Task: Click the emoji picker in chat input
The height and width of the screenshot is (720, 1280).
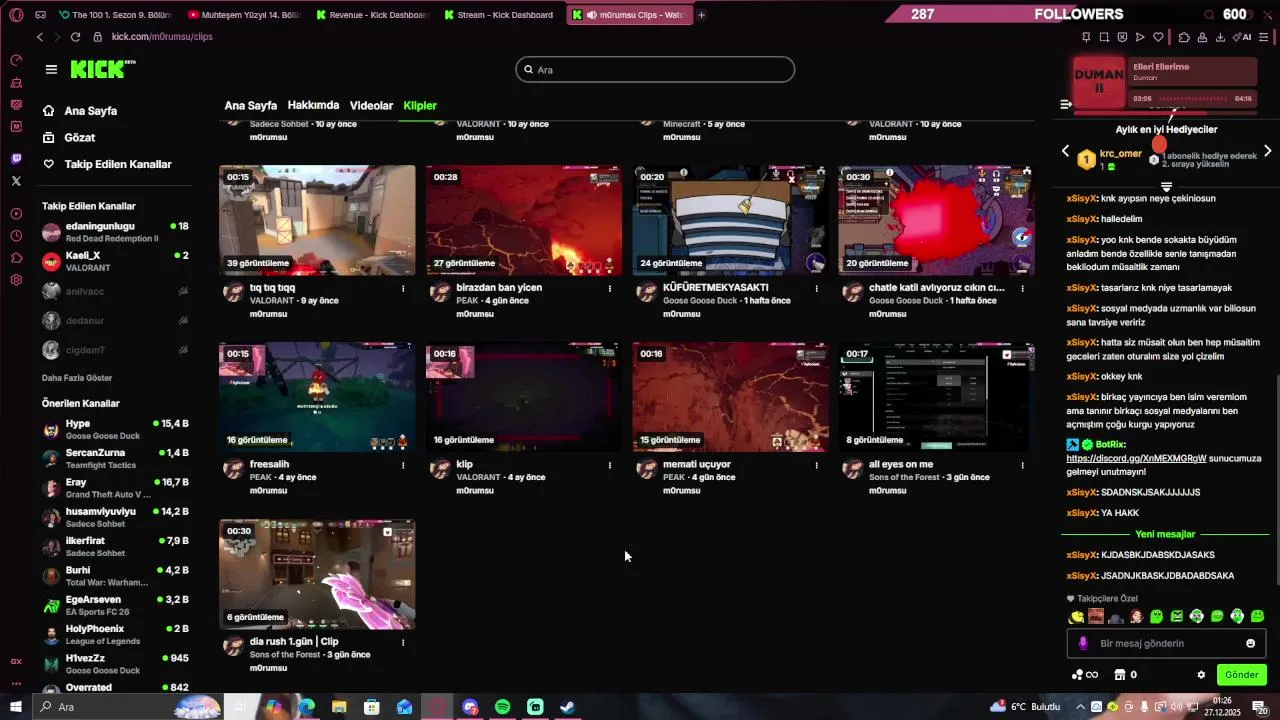Action: tap(1250, 643)
